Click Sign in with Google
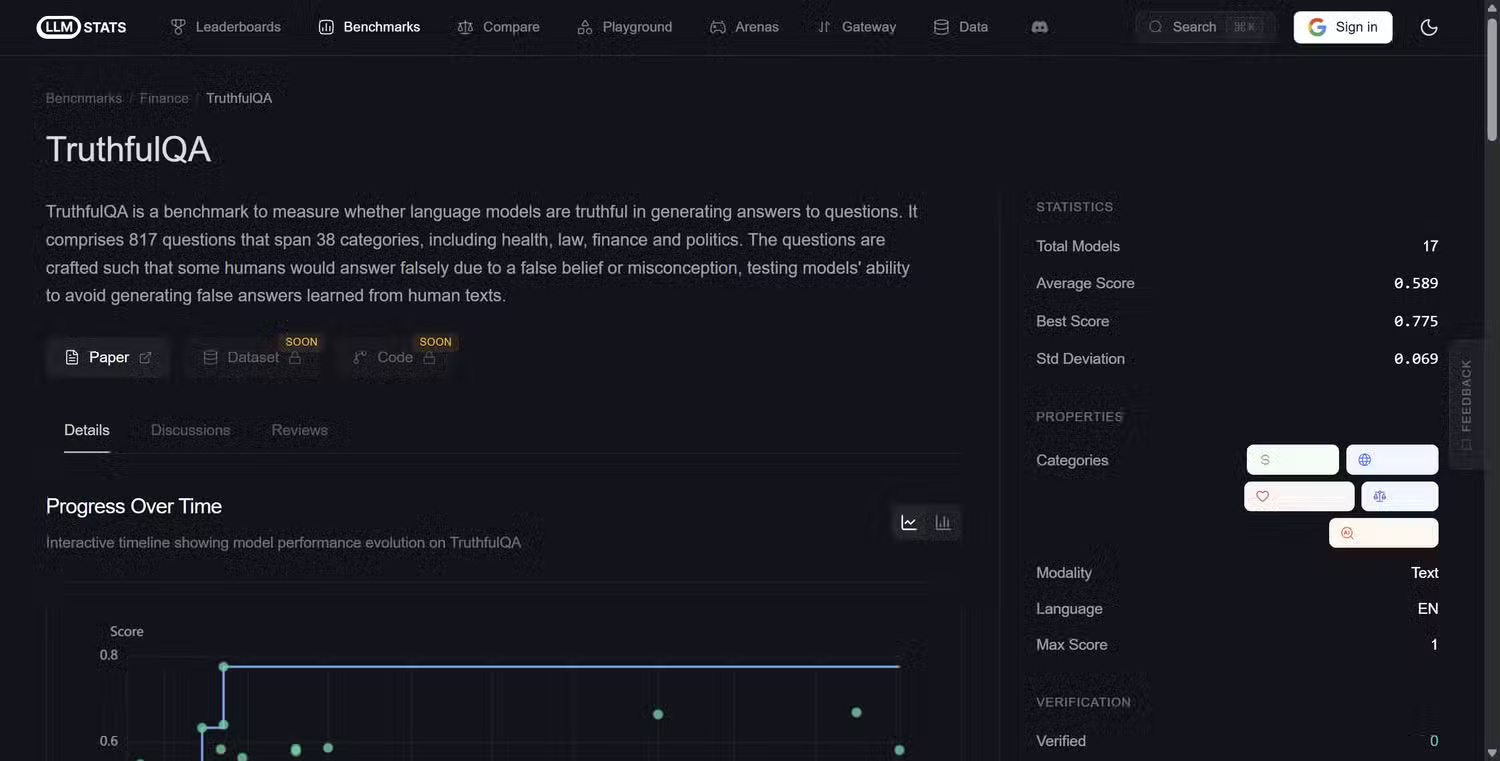1500x761 pixels. [1343, 27]
